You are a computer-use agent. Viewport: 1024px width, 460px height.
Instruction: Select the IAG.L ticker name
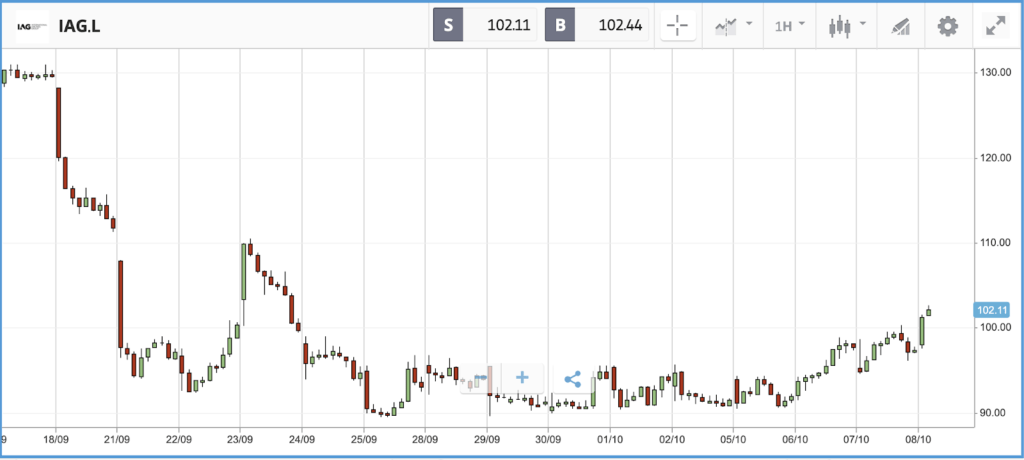click(x=79, y=27)
